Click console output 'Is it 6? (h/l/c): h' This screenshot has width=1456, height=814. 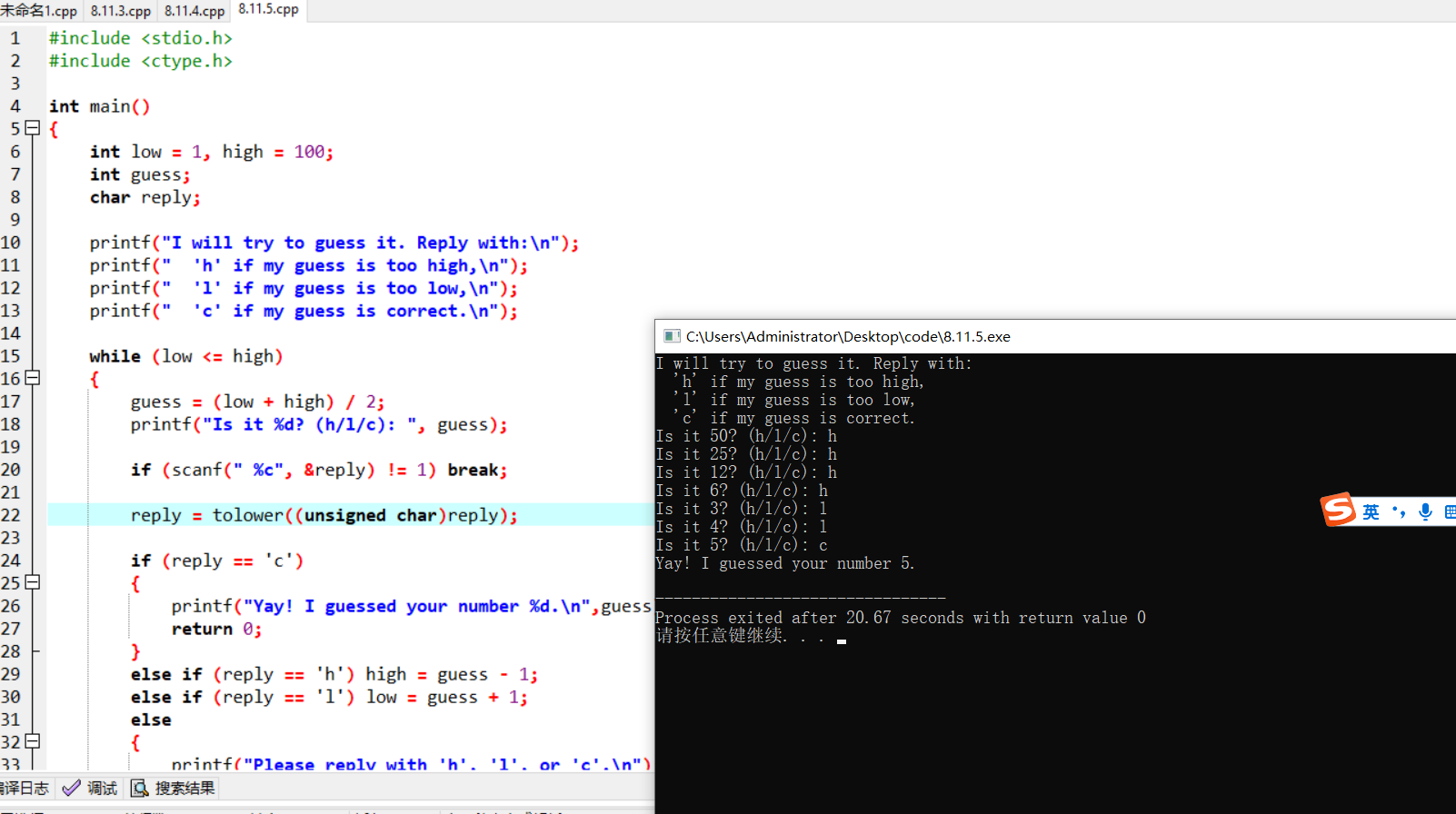coord(742,491)
